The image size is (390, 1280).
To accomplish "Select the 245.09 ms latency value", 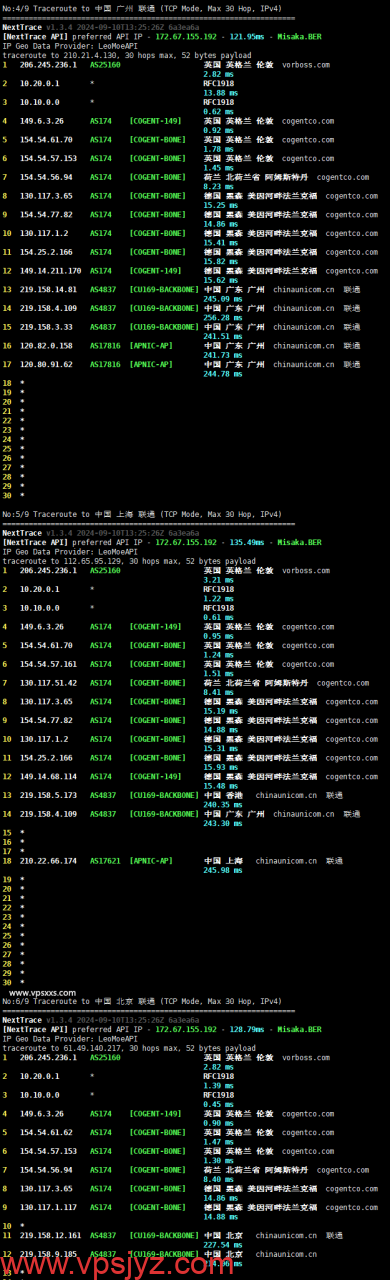I will pos(222,298).
